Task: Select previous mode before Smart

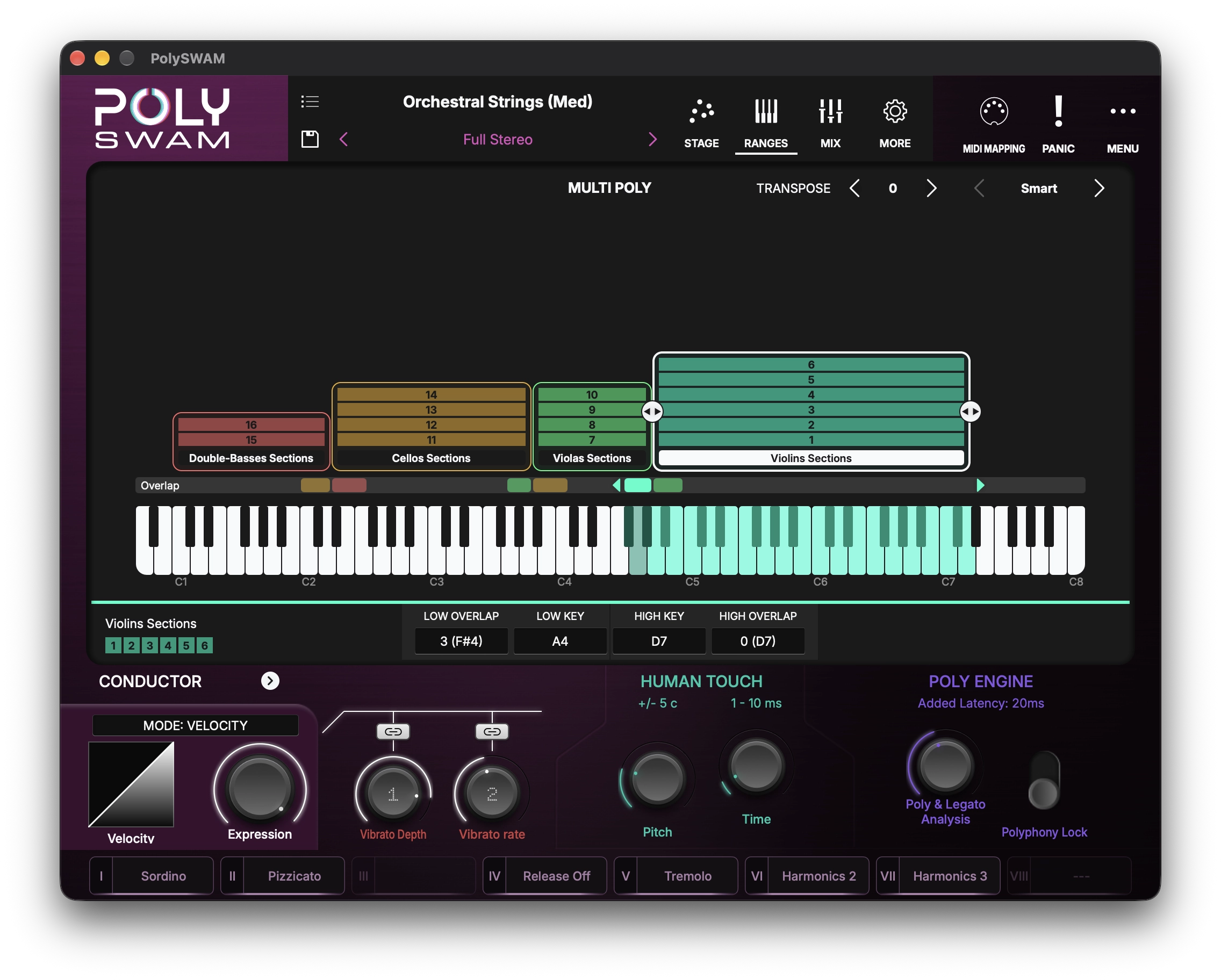Action: 979,188
